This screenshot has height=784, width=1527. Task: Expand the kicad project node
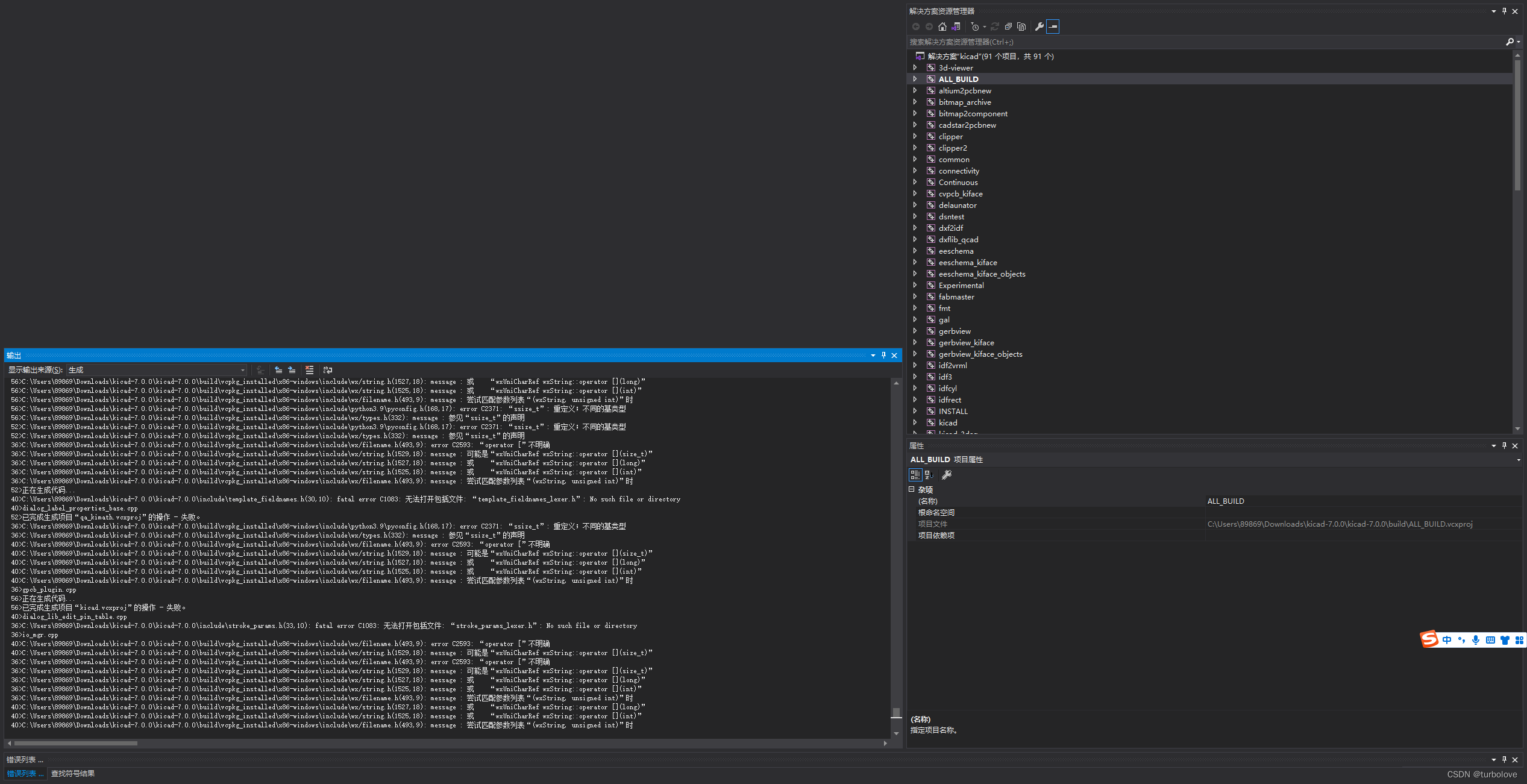click(915, 422)
